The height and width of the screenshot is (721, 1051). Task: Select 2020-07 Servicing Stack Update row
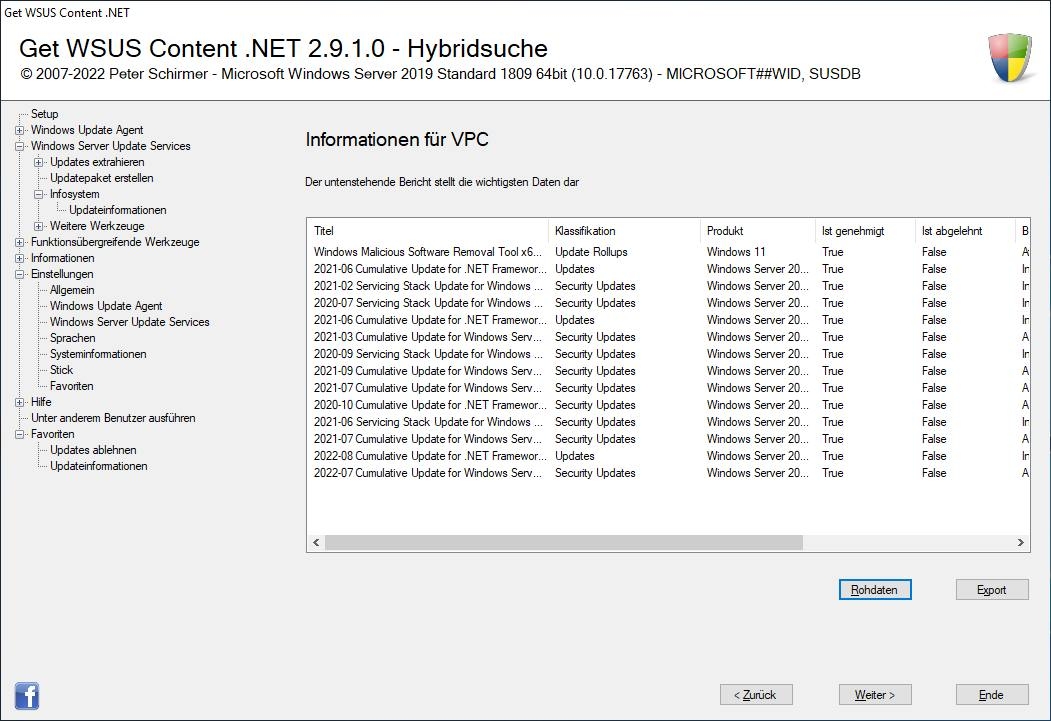pos(668,303)
